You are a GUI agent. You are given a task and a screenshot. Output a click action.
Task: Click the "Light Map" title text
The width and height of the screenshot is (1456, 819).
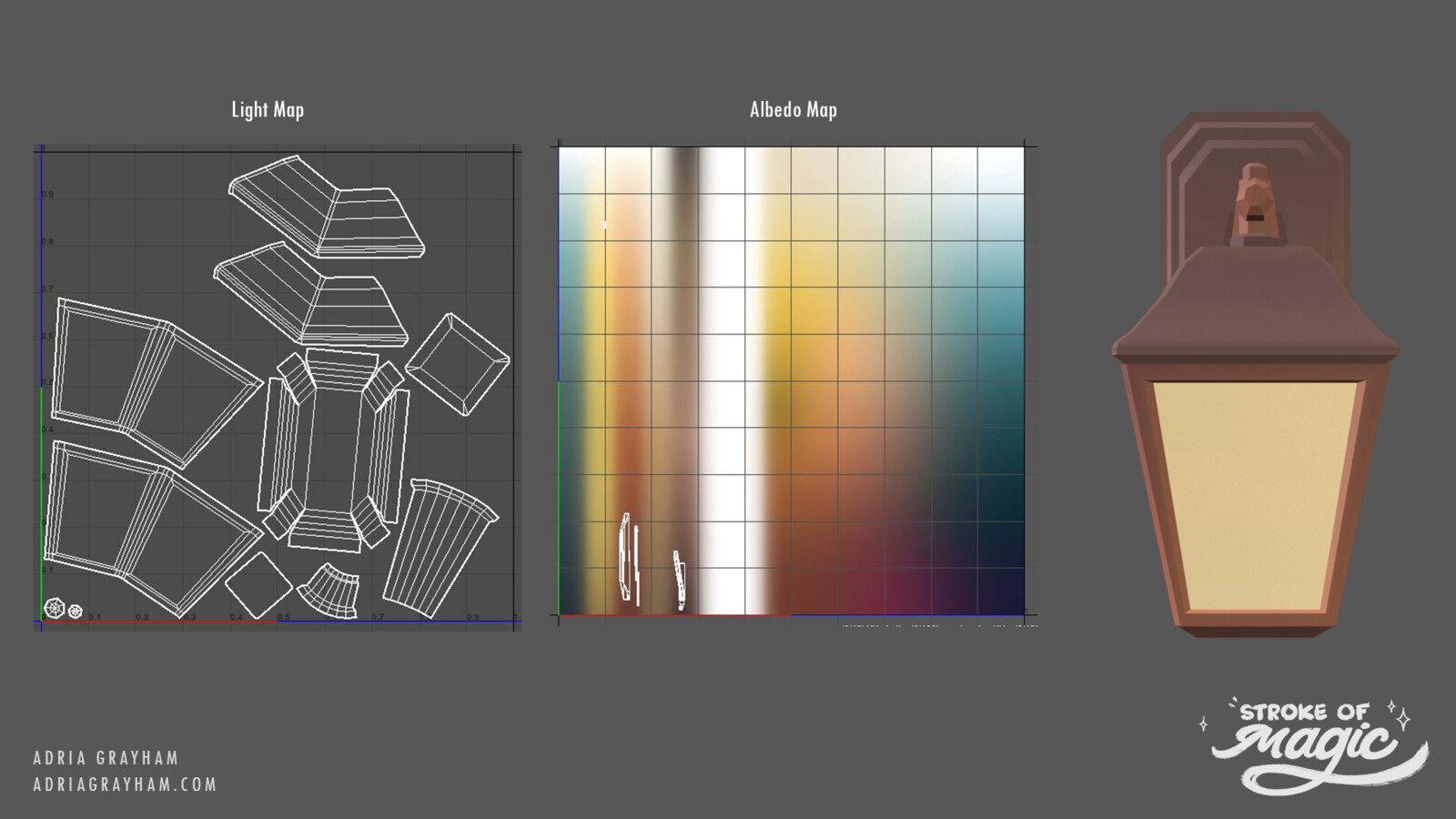[268, 110]
